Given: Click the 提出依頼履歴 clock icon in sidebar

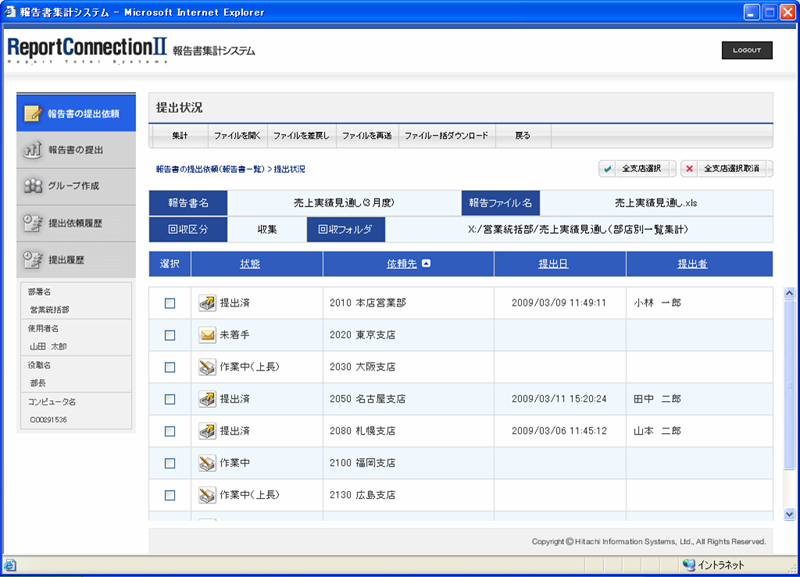Looking at the screenshot, I should [x=33, y=223].
